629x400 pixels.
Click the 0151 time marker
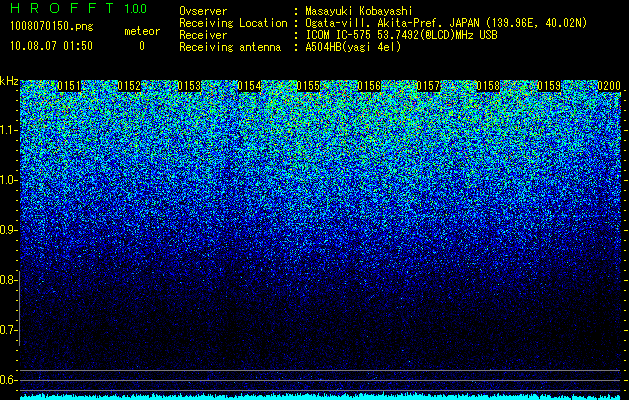[69, 86]
